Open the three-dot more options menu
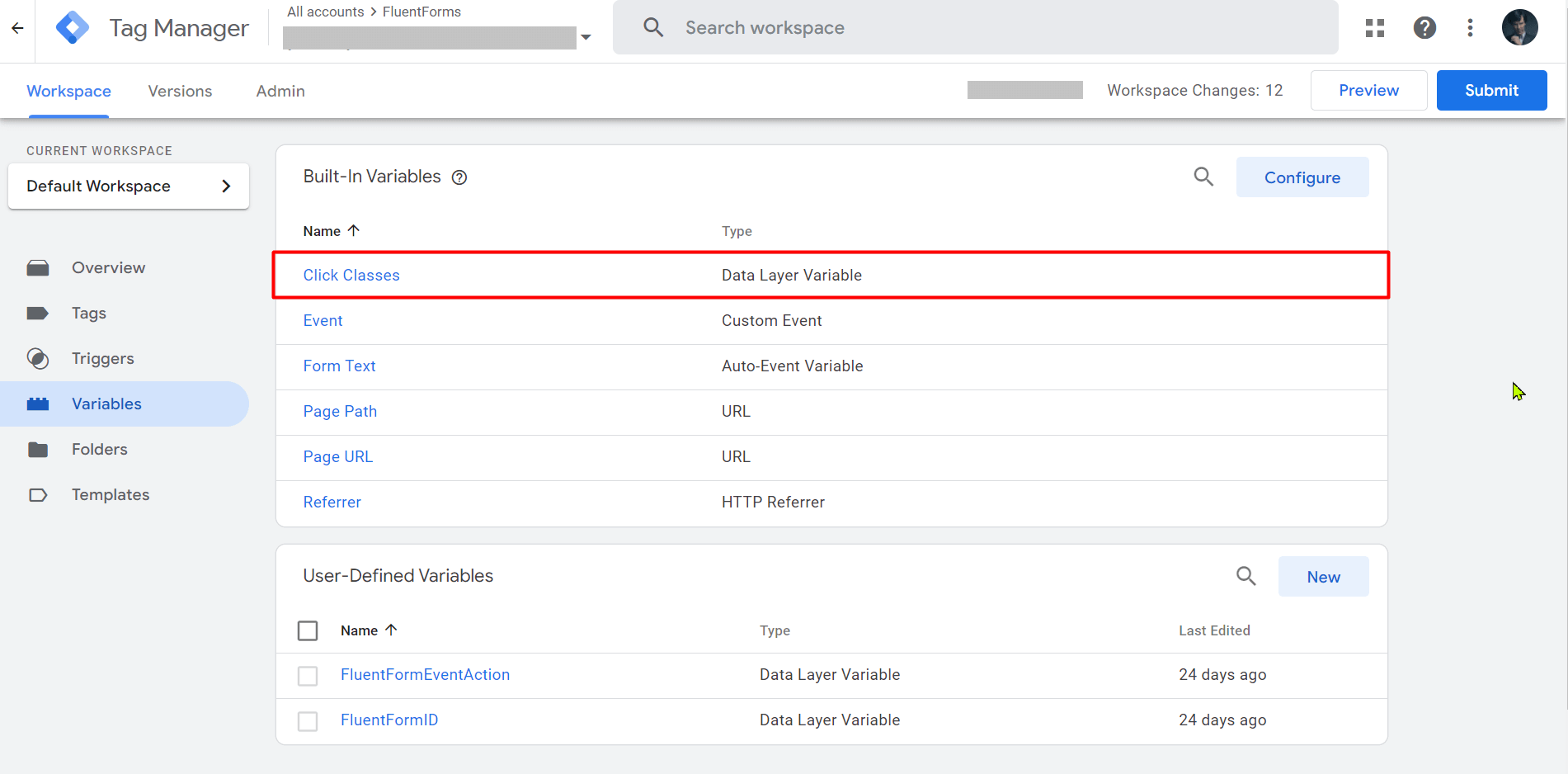The image size is (1568, 774). (x=1470, y=28)
